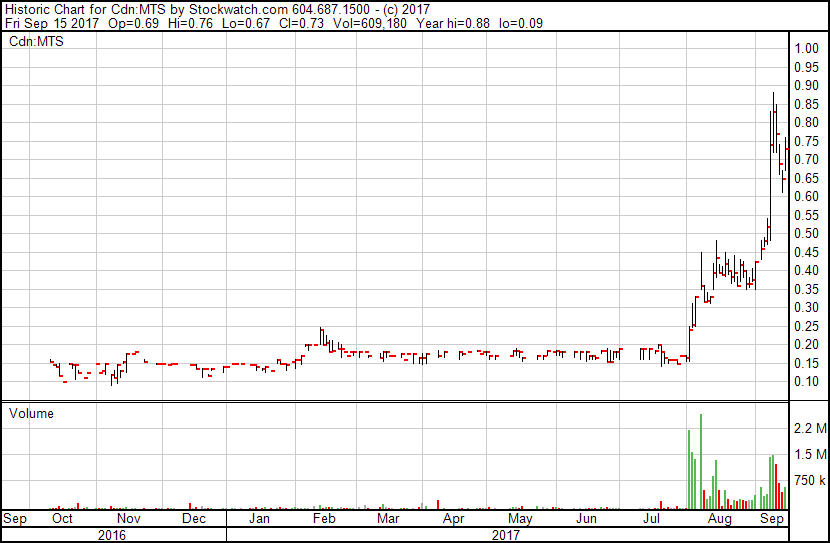Click the 'Jan' month label

pyautogui.click(x=259, y=519)
